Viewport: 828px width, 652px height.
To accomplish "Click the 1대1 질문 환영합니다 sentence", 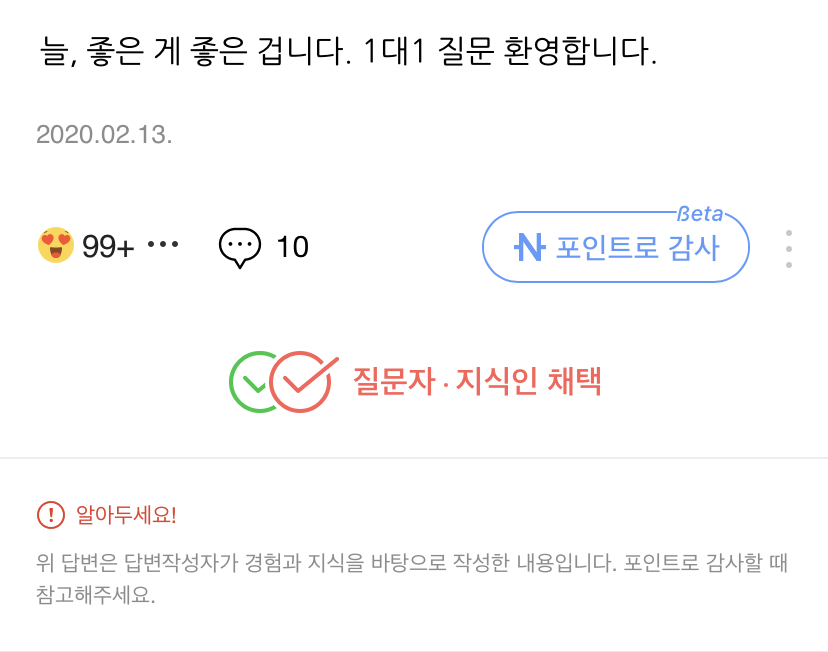I will point(509,52).
